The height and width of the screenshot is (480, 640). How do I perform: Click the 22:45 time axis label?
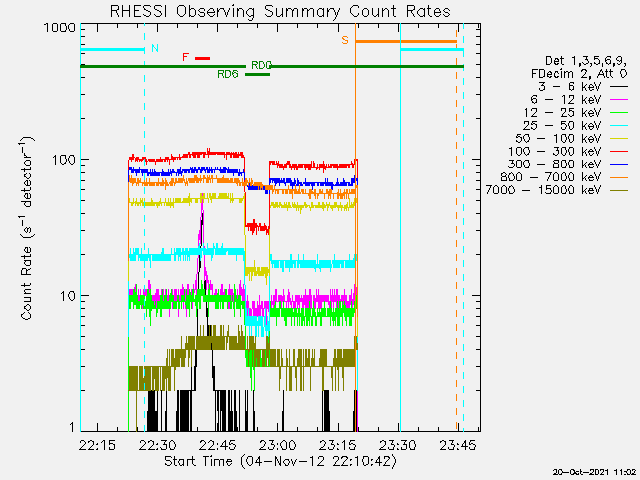click(x=218, y=445)
